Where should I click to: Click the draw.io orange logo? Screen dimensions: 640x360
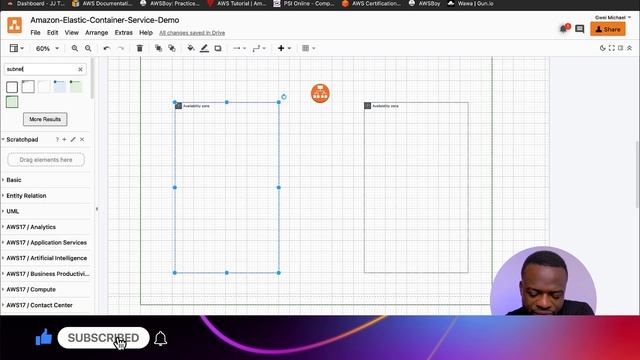[15, 25]
